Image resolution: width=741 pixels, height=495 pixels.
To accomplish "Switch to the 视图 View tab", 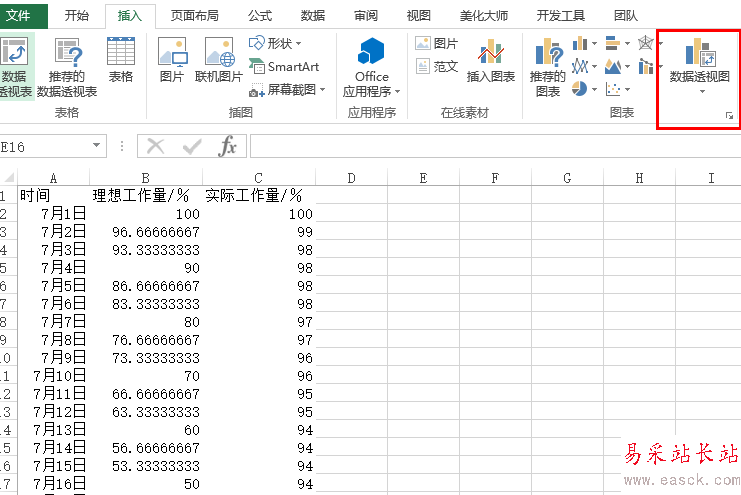I will (x=419, y=16).
